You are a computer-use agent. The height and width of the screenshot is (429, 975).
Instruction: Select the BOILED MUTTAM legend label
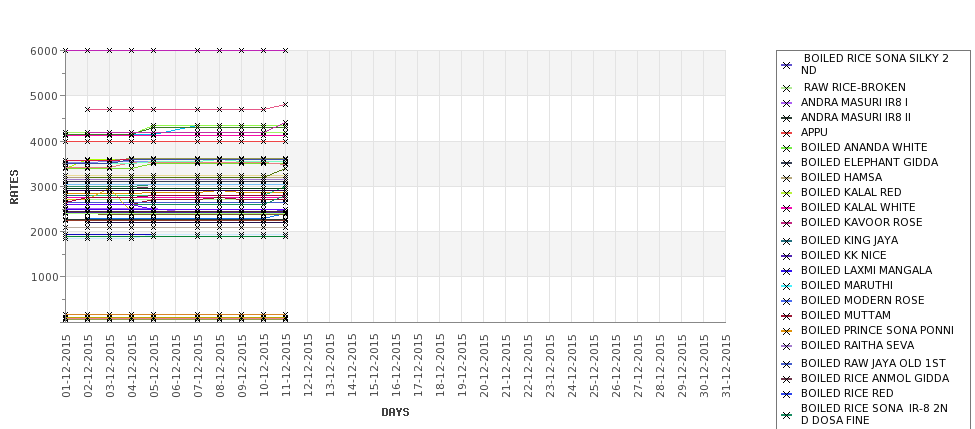845,315
